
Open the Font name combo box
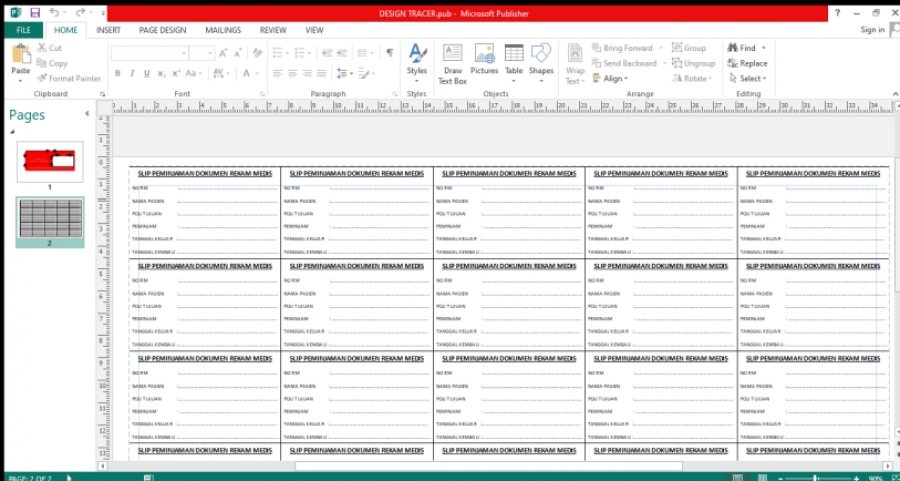[x=150, y=53]
